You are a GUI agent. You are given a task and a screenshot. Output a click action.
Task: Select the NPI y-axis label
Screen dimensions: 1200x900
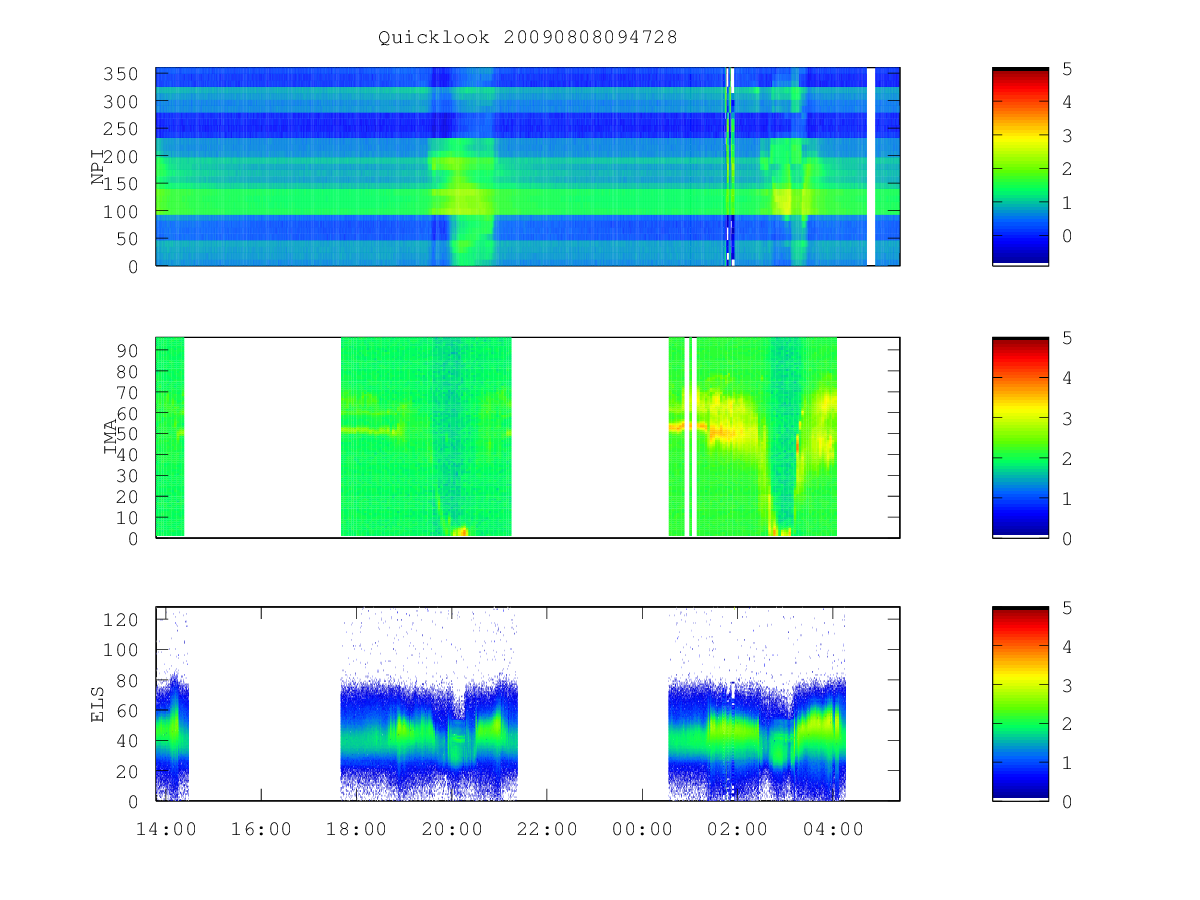pos(98,167)
